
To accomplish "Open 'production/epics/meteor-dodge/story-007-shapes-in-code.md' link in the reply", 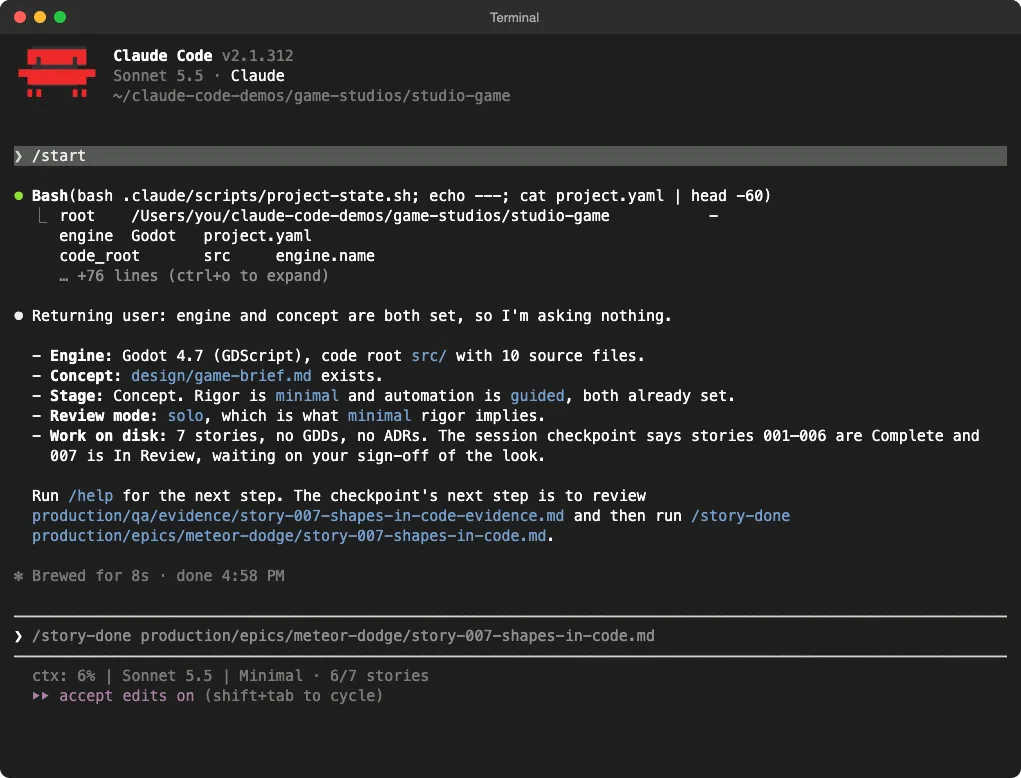I will 288,536.
